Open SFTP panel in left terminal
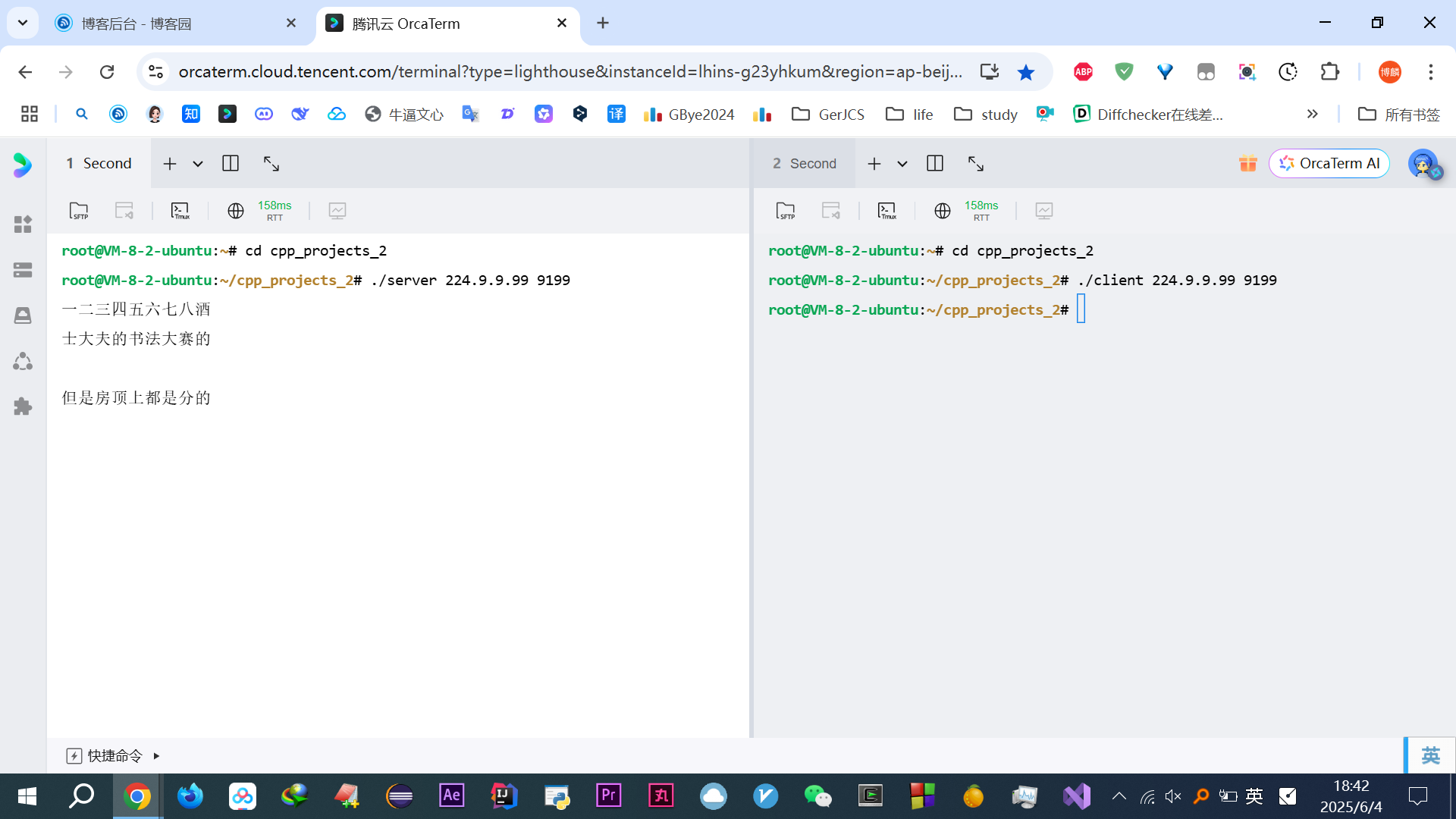Viewport: 1456px width, 819px height. tap(79, 211)
